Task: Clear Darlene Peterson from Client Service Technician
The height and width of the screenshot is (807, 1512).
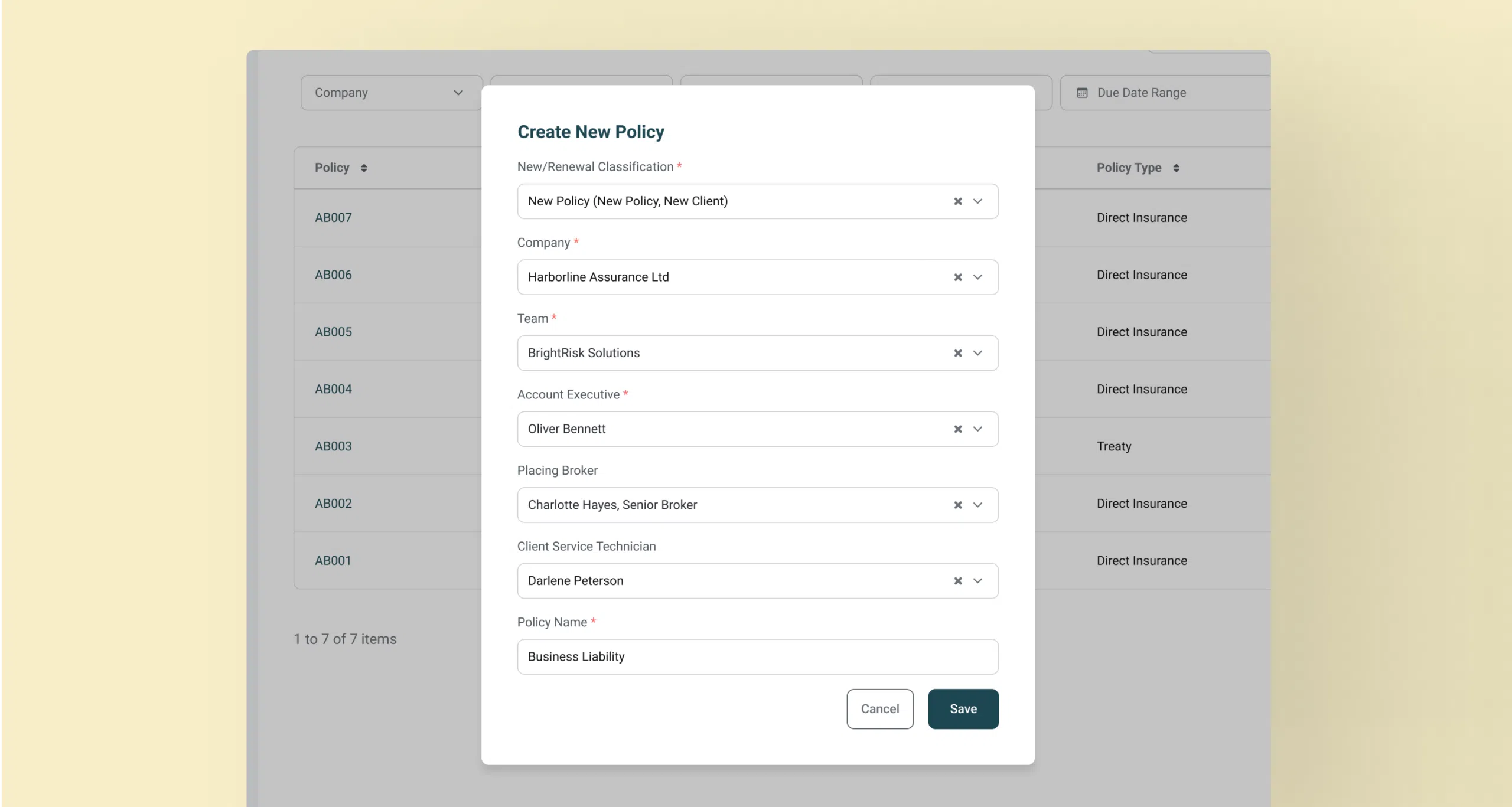Action: coord(957,581)
